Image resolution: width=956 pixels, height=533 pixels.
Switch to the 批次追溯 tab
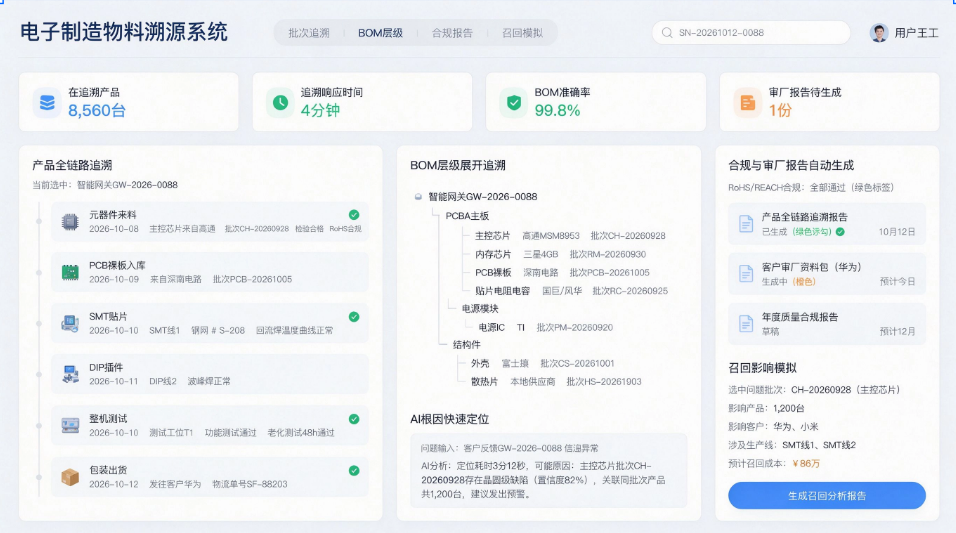309,33
